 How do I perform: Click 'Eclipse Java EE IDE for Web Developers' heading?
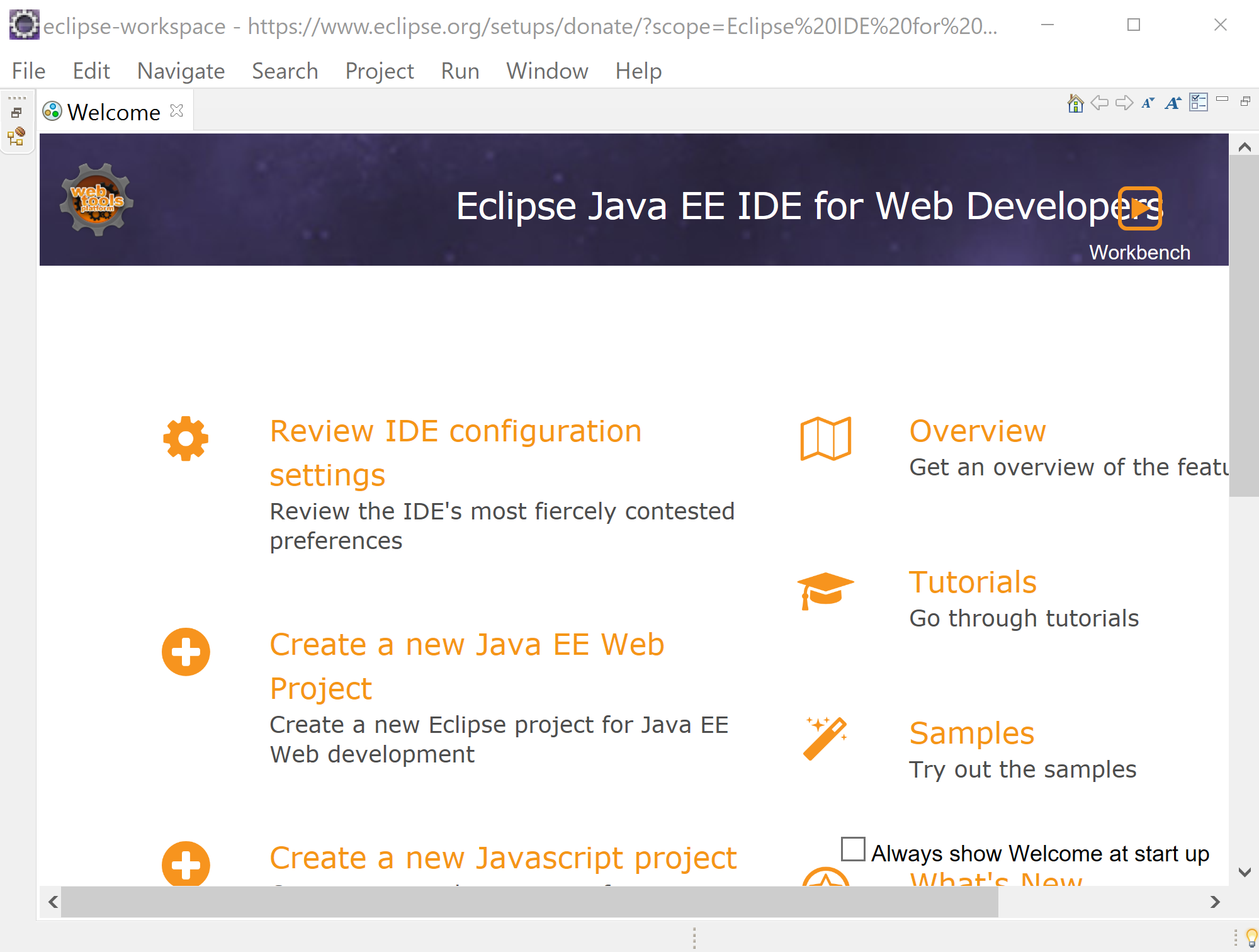[x=810, y=206]
